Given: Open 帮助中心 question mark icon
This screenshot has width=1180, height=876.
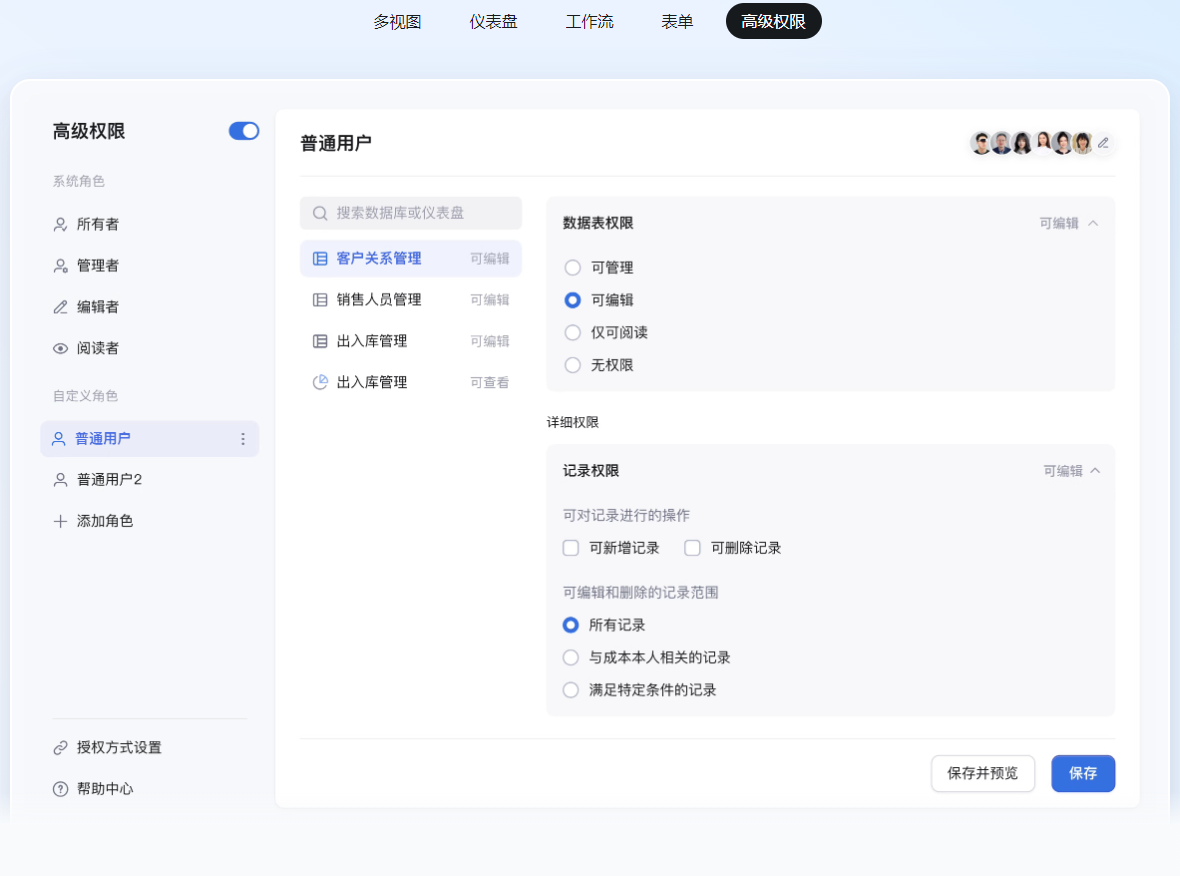Looking at the screenshot, I should tap(60, 789).
